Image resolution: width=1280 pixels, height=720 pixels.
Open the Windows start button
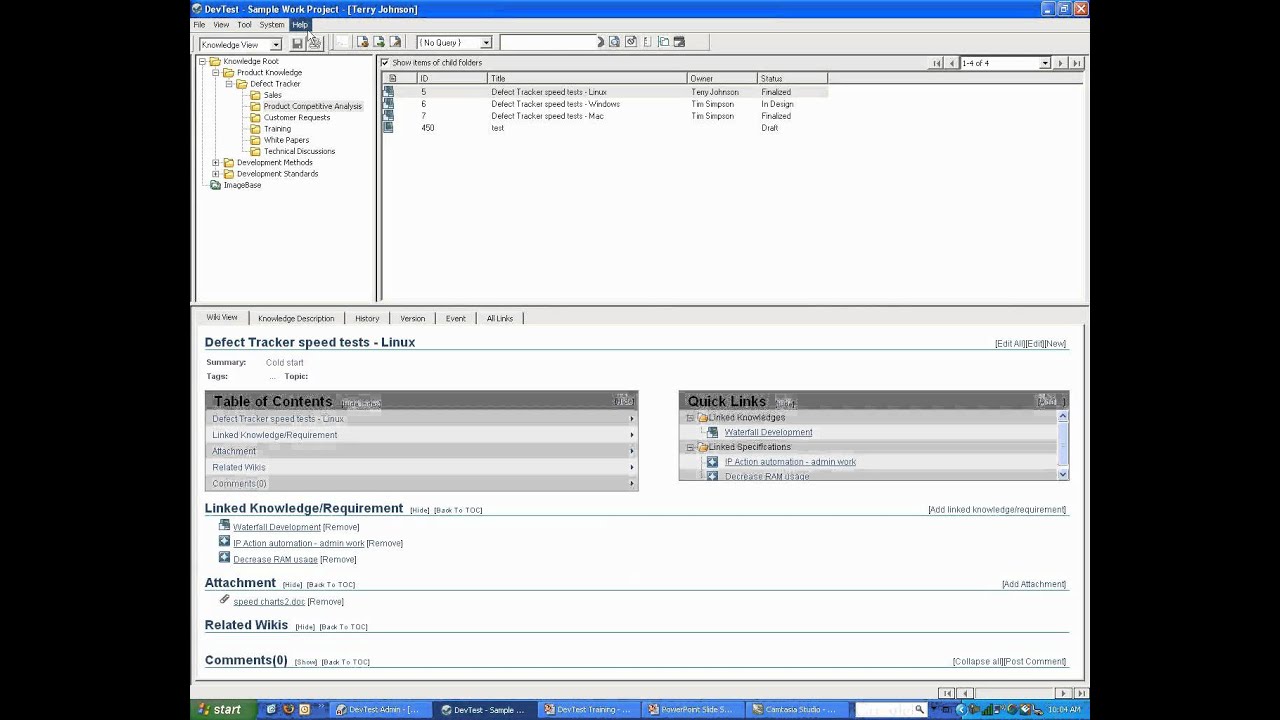[x=218, y=709]
